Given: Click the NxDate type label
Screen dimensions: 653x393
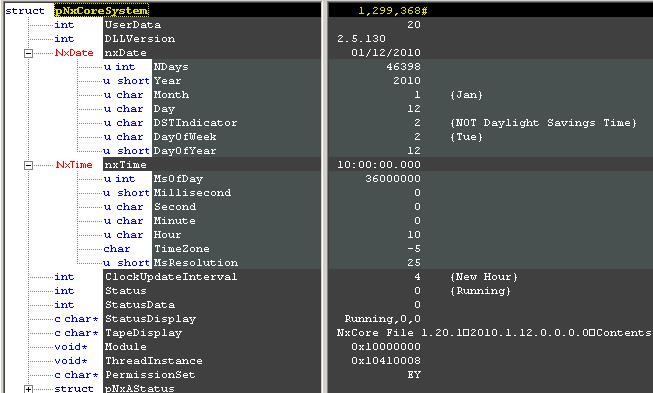Looking at the screenshot, I should 74,53.
